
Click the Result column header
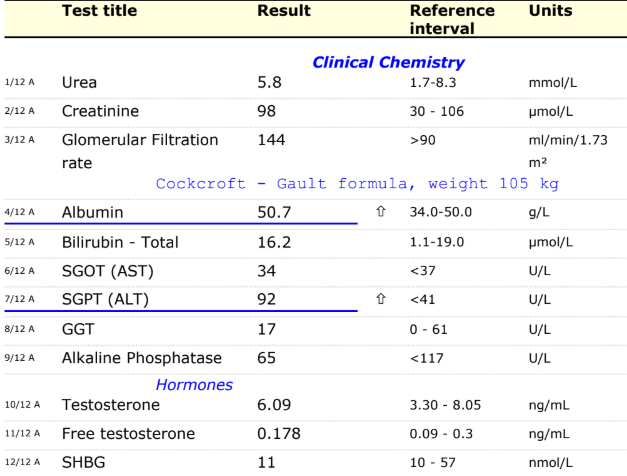click(284, 11)
